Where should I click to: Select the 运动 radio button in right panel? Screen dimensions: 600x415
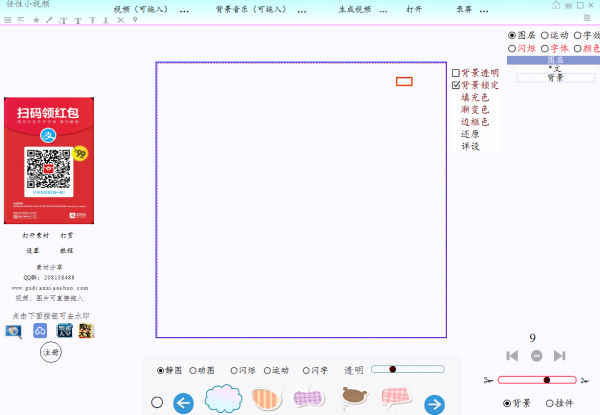(545, 36)
